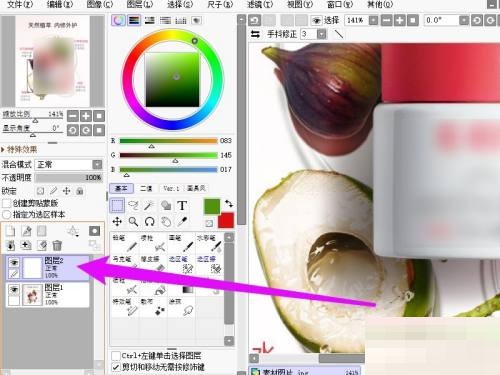The width and height of the screenshot is (500, 375).
Task: Open the 混合模式 blending mode dropdown
Action: (x=97, y=164)
